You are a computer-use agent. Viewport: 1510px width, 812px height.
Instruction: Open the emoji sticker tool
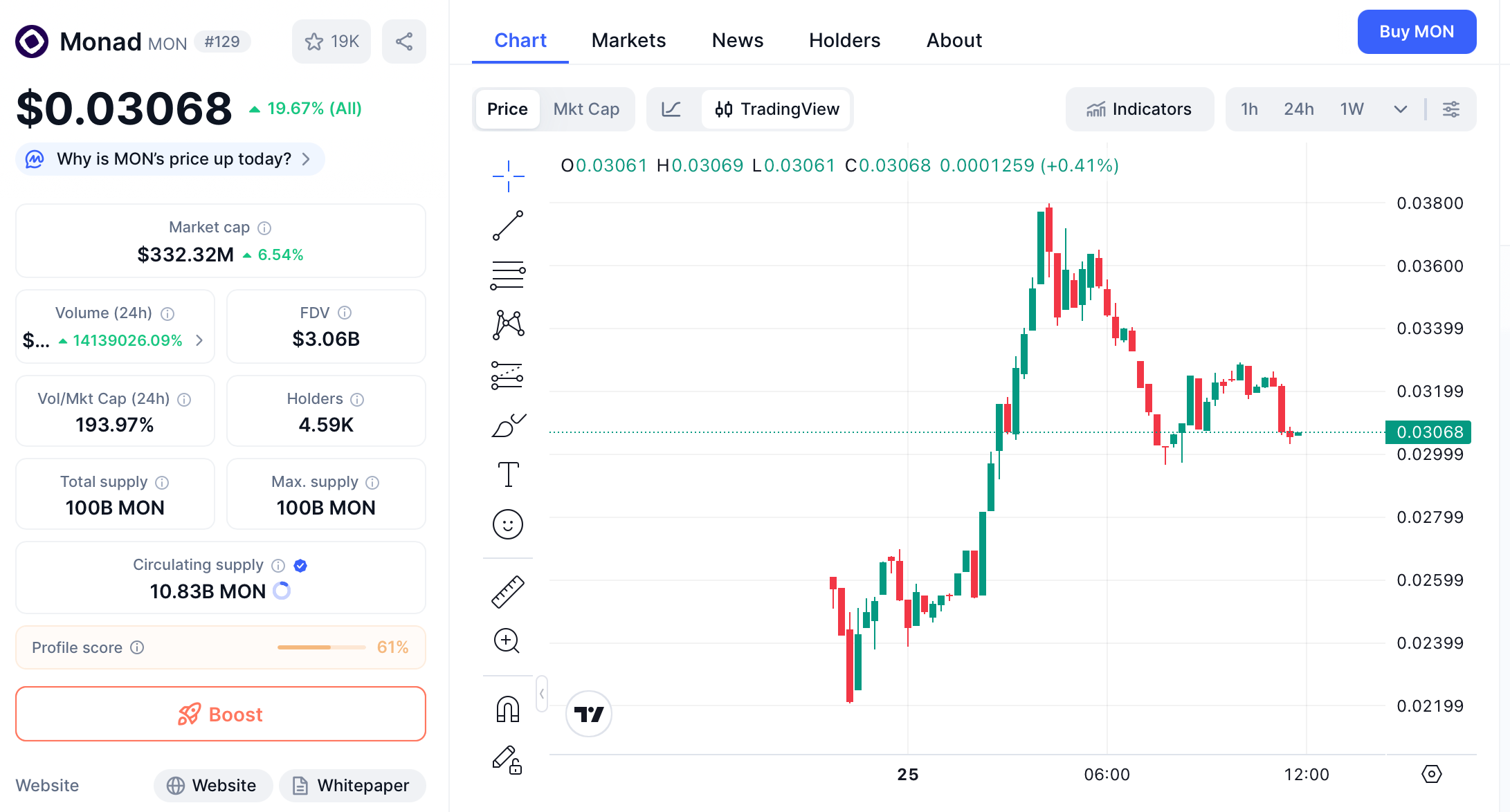[x=508, y=524]
